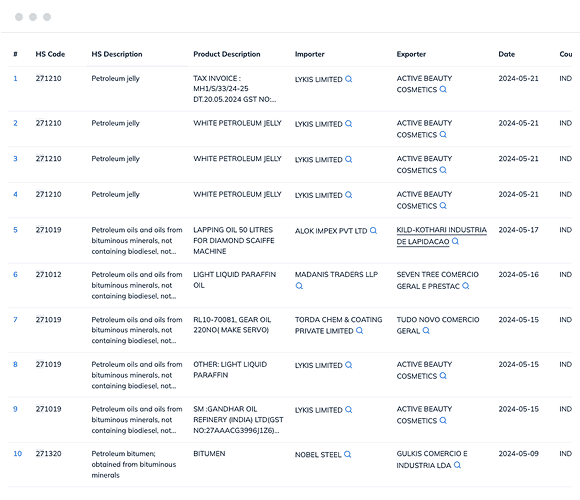Click the Date column header

507,54
